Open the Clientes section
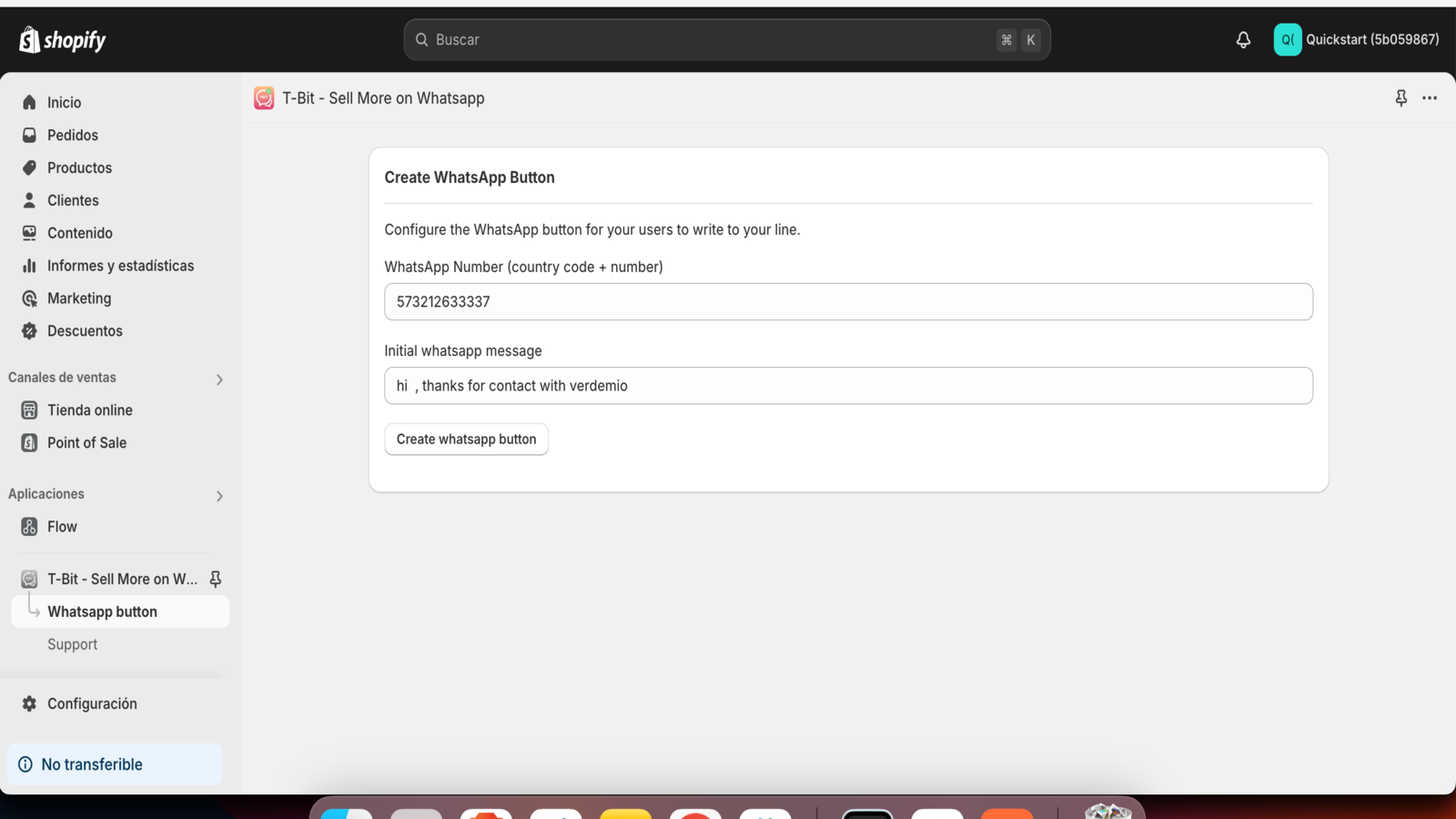 [73, 201]
